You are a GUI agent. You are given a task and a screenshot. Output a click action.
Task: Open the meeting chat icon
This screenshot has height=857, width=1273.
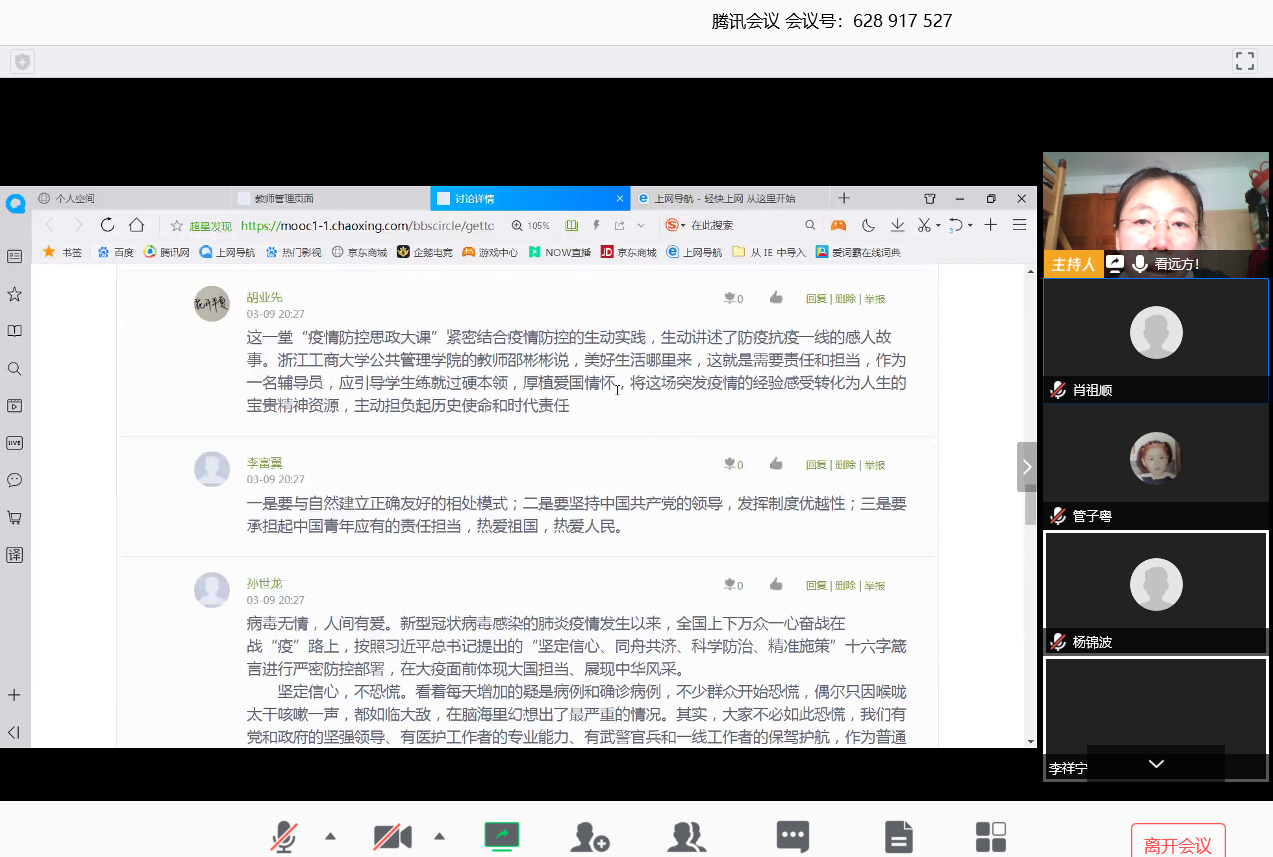click(793, 836)
